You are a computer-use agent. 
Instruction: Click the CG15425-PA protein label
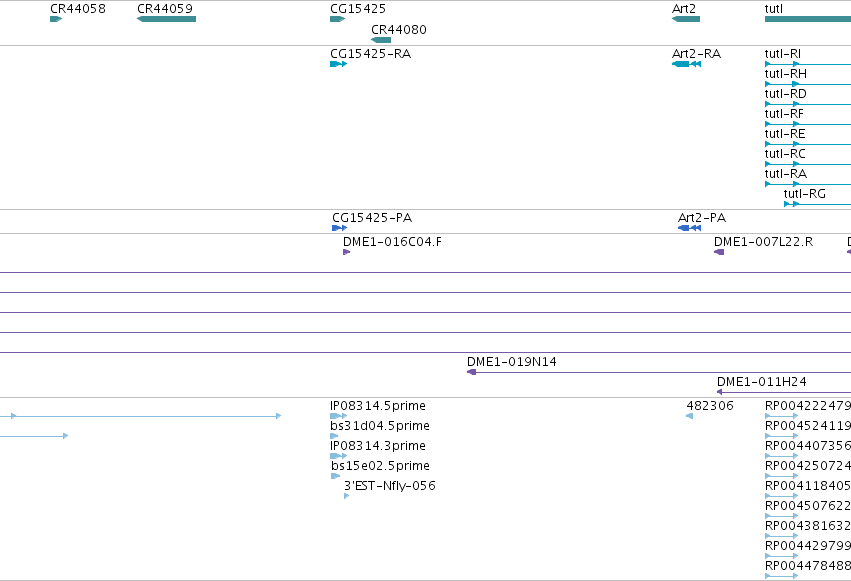pos(372,218)
